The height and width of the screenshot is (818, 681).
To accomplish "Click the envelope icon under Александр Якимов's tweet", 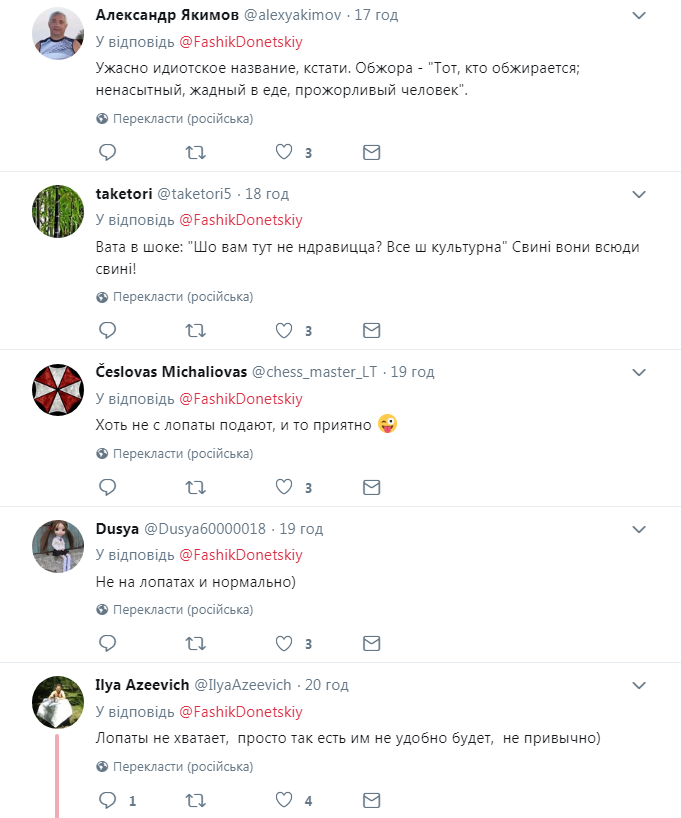I will (x=371, y=152).
